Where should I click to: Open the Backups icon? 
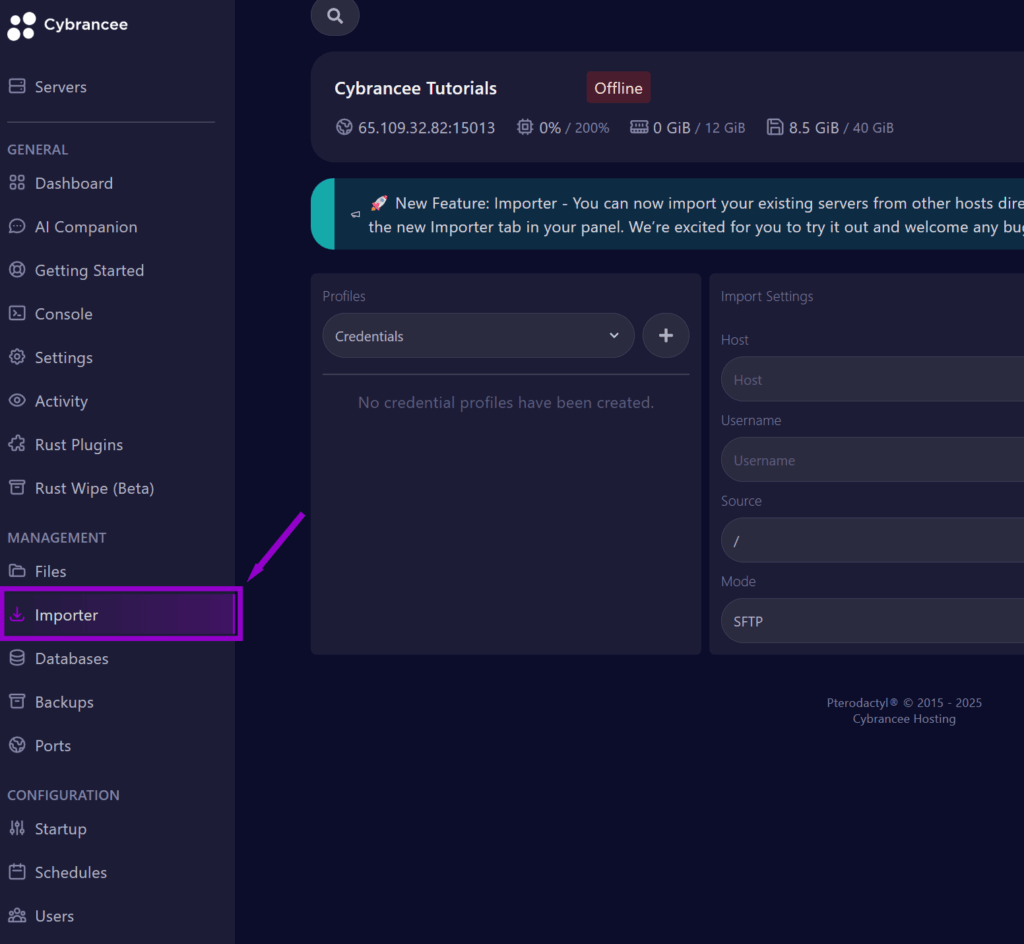(17, 701)
